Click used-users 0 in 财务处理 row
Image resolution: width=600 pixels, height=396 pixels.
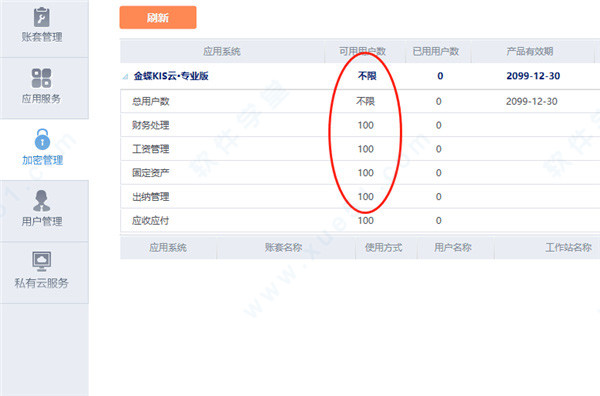[439, 125]
